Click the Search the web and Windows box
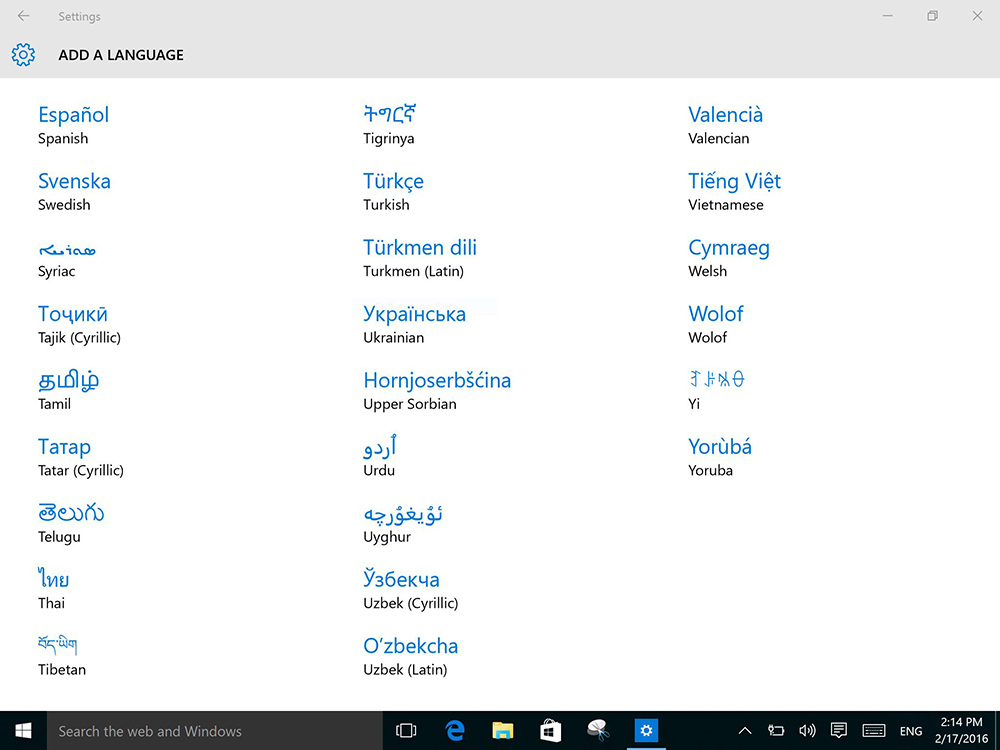1000x750 pixels. click(214, 731)
